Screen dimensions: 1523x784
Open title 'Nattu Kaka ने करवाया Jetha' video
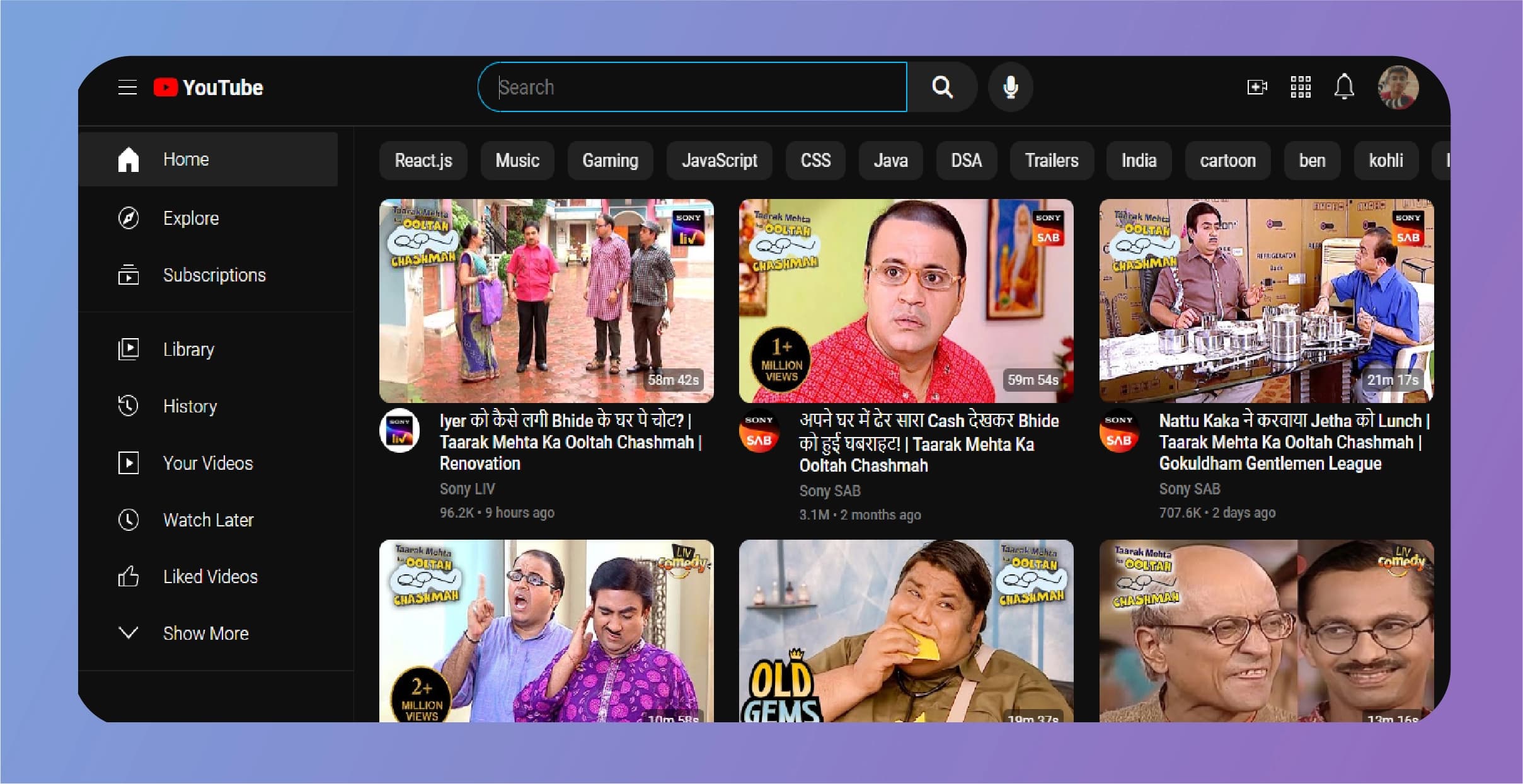tap(1294, 442)
